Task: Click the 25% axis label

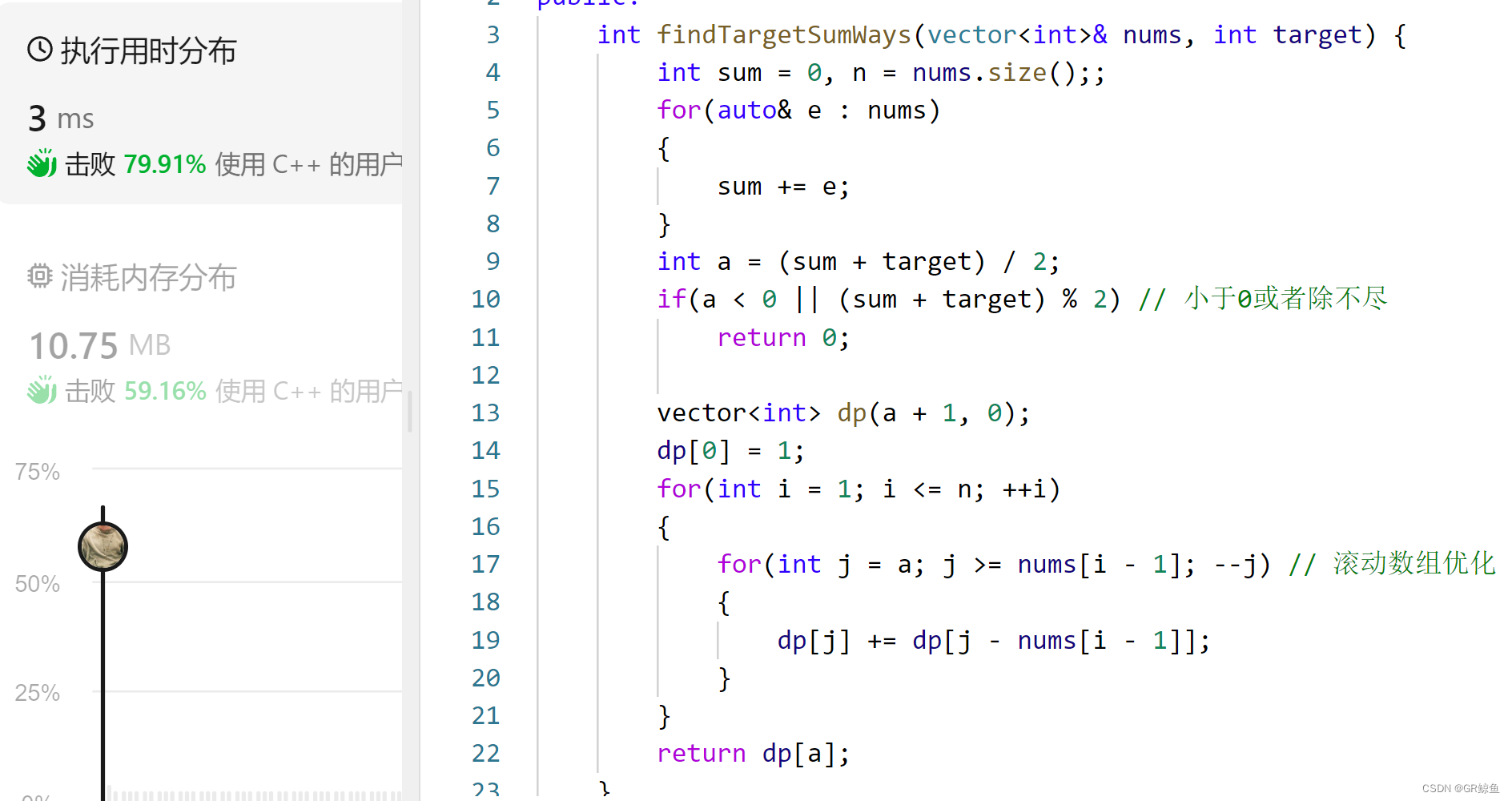Action: 38,693
